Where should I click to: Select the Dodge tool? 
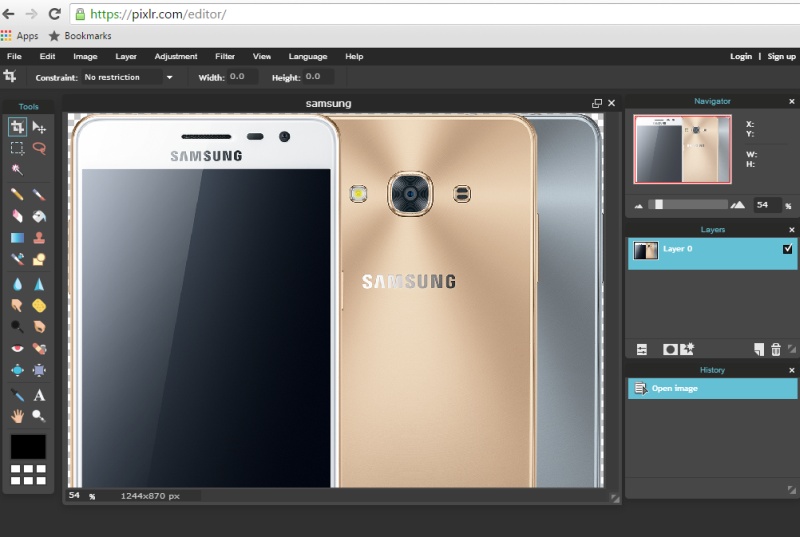17,327
